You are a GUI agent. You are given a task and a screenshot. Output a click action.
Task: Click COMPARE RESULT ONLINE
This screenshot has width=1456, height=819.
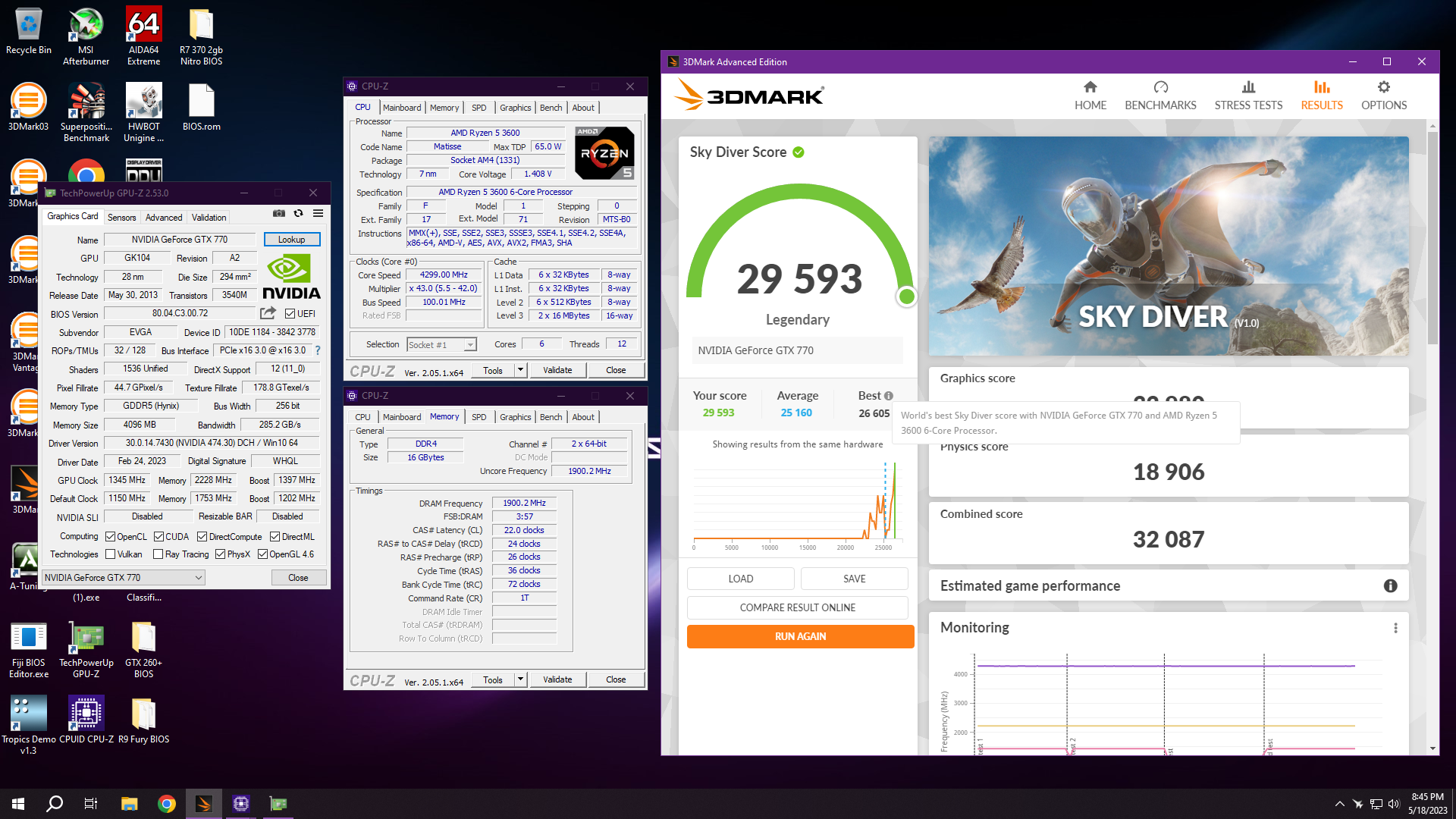coord(798,607)
